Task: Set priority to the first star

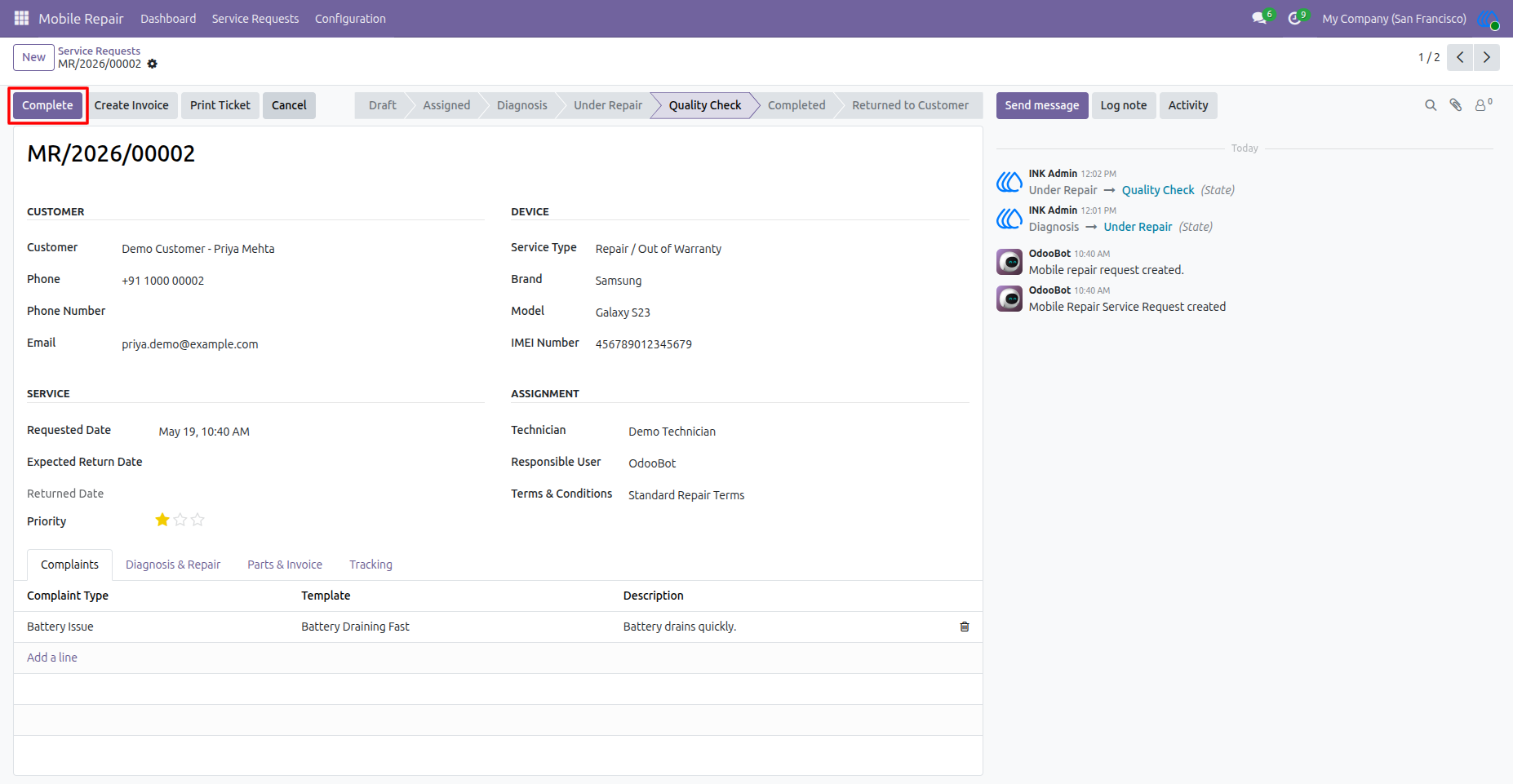Action: [162, 520]
